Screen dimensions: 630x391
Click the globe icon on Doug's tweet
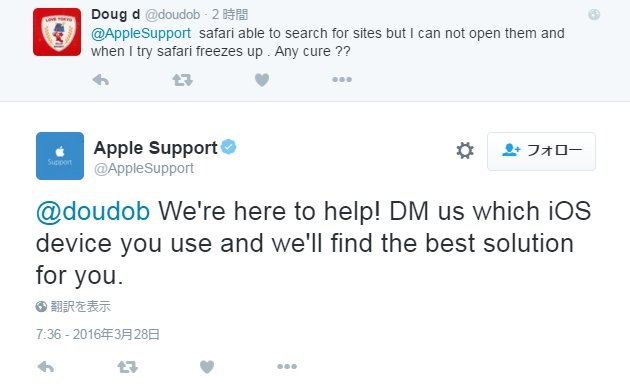pyautogui.click(x=594, y=15)
